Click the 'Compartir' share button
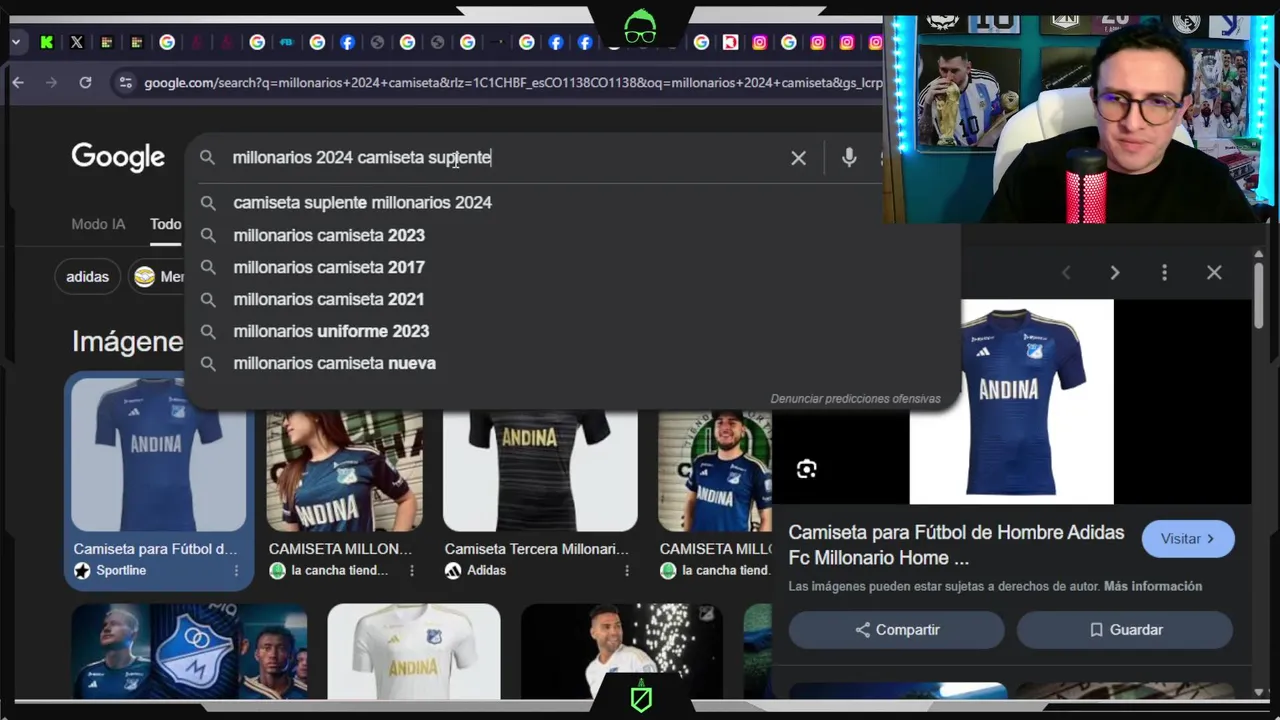The image size is (1280, 720). (x=897, y=630)
